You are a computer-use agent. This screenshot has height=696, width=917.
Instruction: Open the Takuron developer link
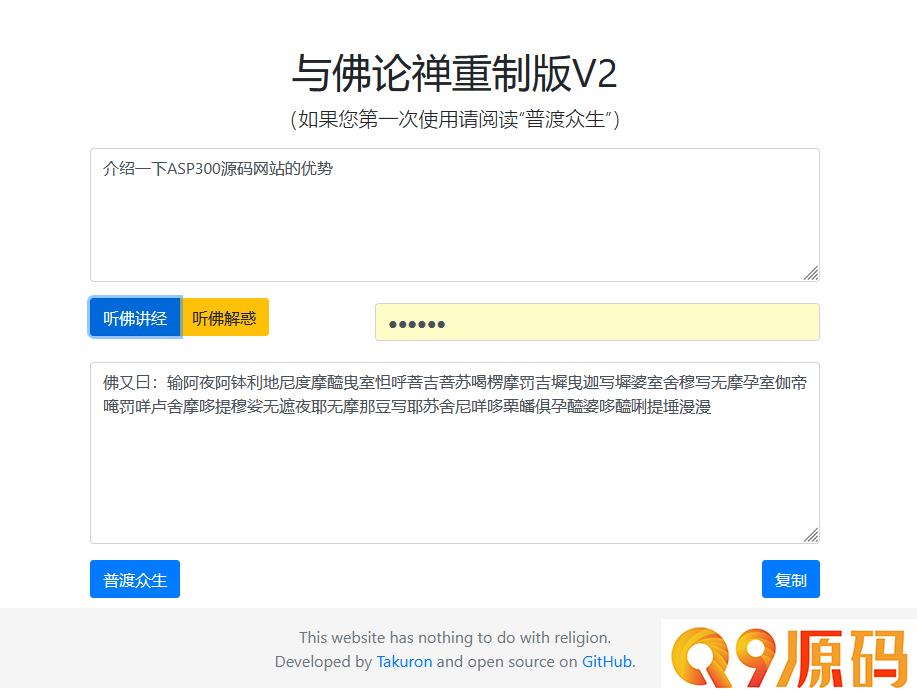[x=404, y=661]
